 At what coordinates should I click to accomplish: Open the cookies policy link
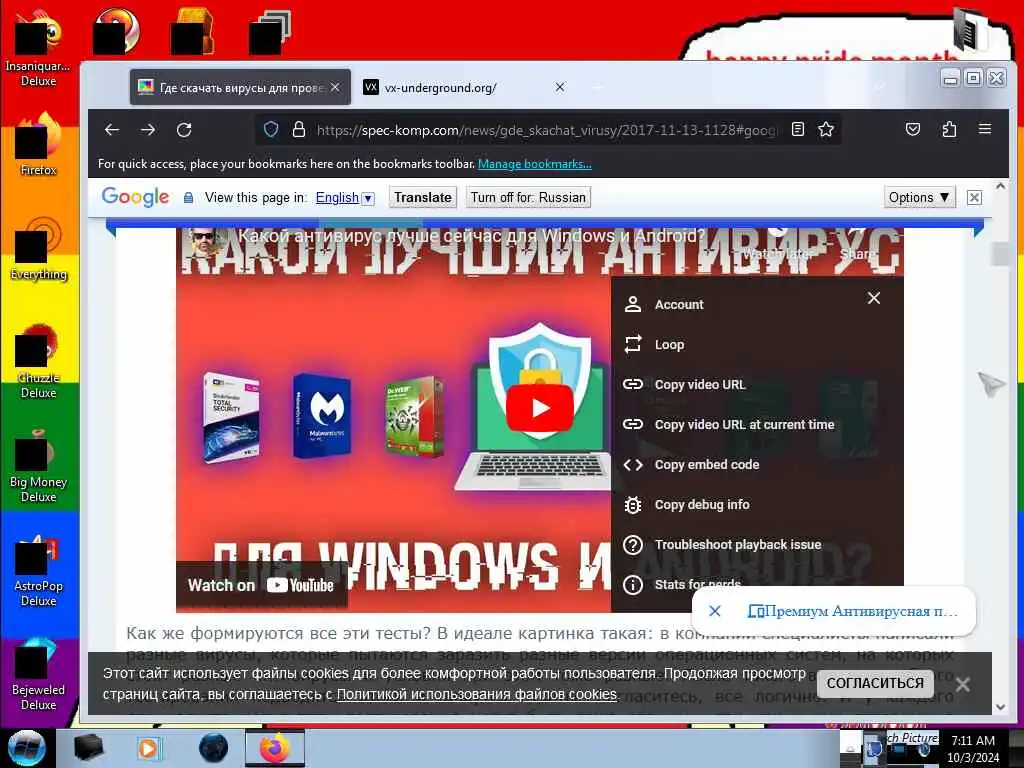tap(477, 694)
